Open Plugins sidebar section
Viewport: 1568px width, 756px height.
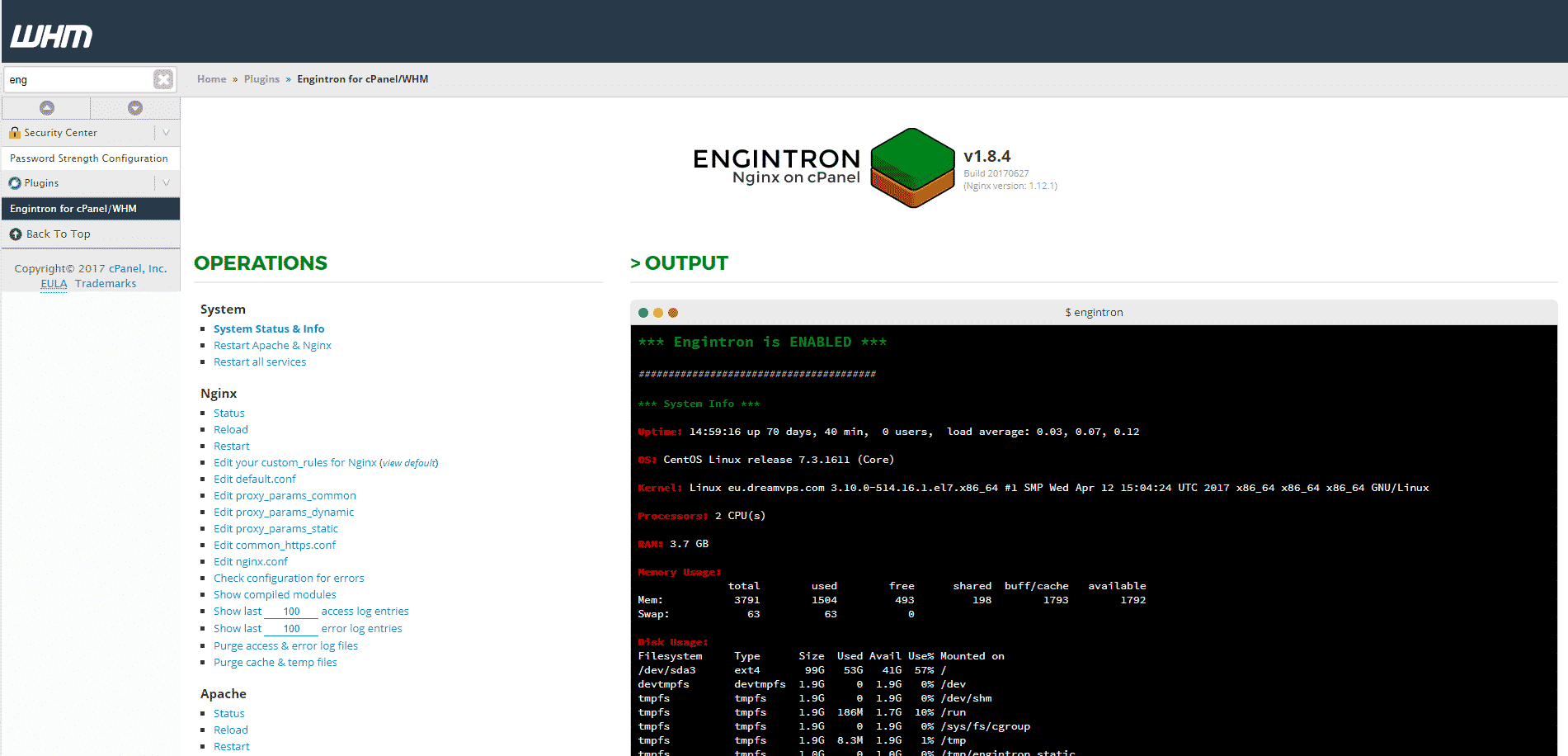coord(41,183)
